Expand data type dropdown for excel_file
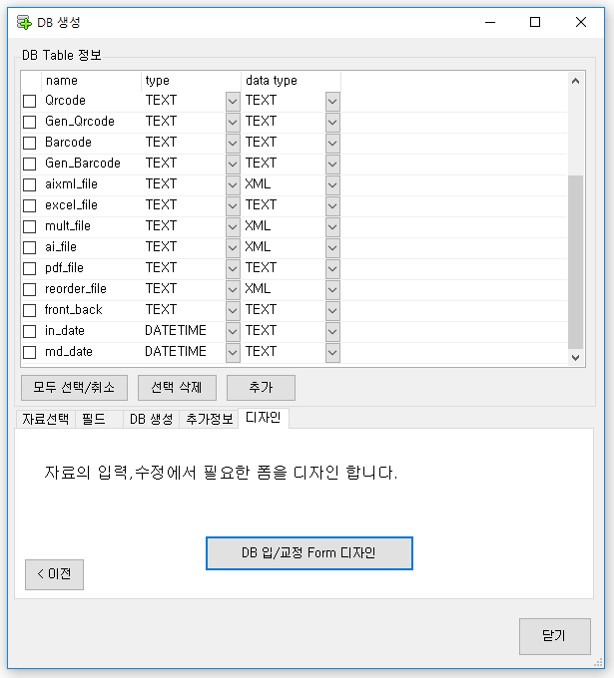The height and width of the screenshot is (678, 614). pos(333,205)
